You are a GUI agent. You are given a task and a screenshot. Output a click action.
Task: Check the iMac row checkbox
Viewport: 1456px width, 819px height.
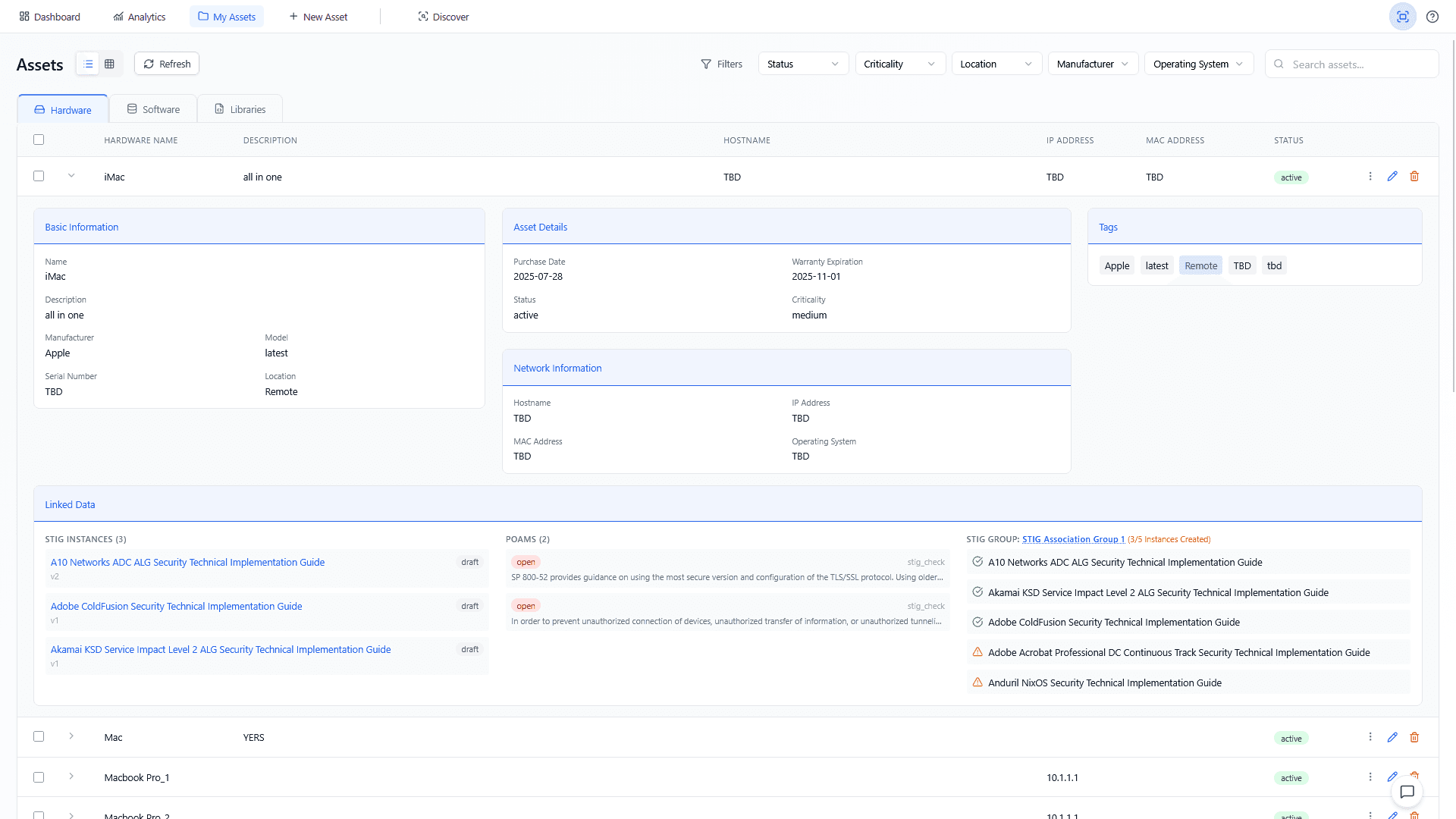pyautogui.click(x=39, y=176)
